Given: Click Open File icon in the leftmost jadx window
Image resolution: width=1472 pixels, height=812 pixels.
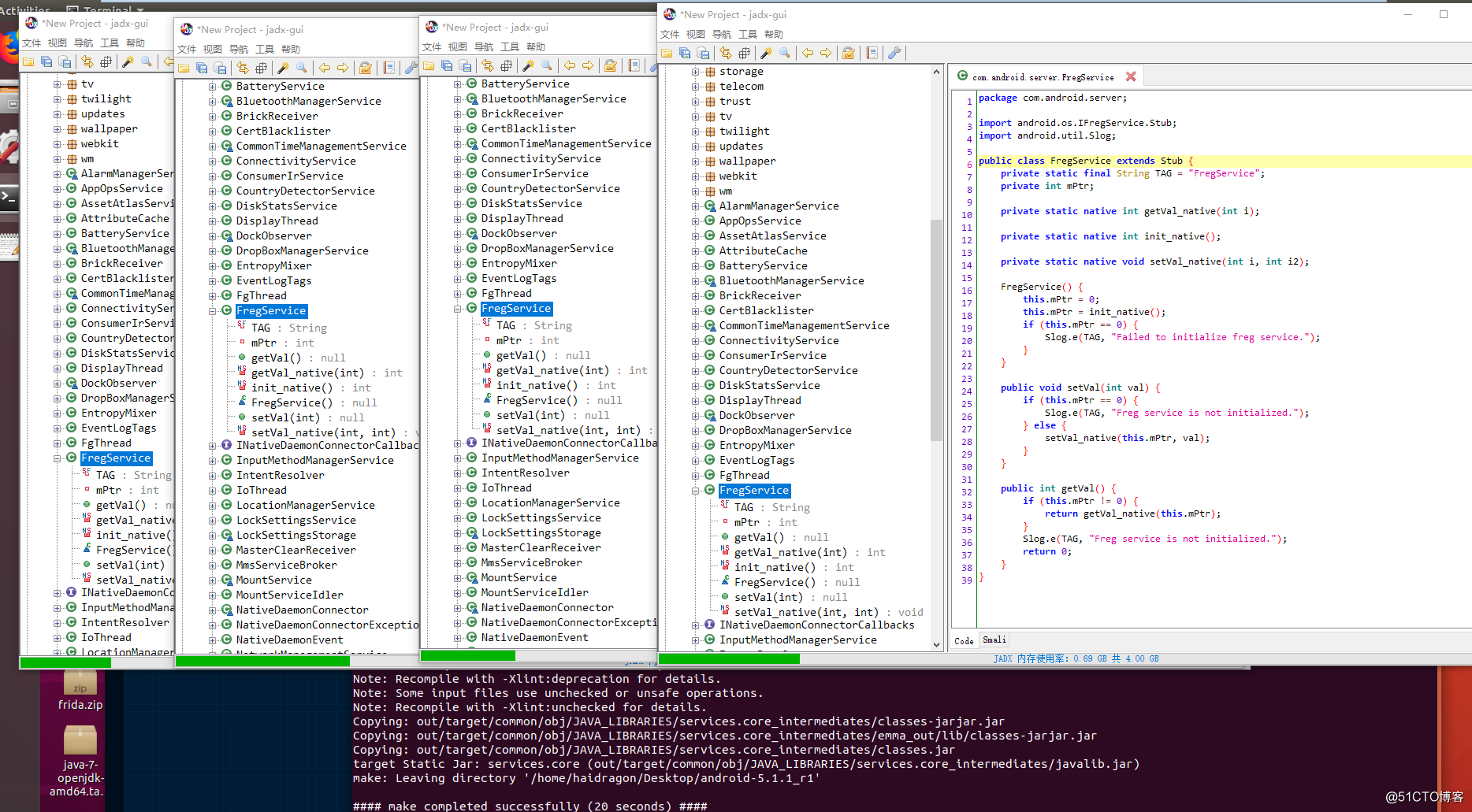Looking at the screenshot, I should (x=28, y=61).
